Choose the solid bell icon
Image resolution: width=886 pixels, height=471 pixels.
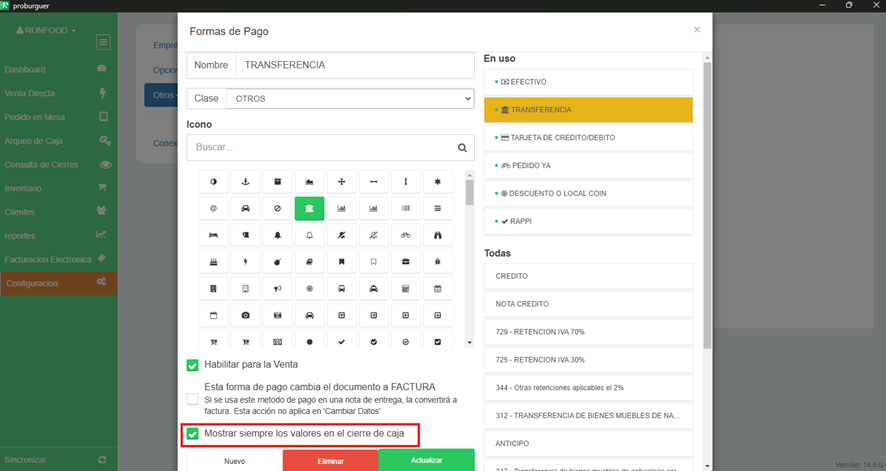click(277, 235)
